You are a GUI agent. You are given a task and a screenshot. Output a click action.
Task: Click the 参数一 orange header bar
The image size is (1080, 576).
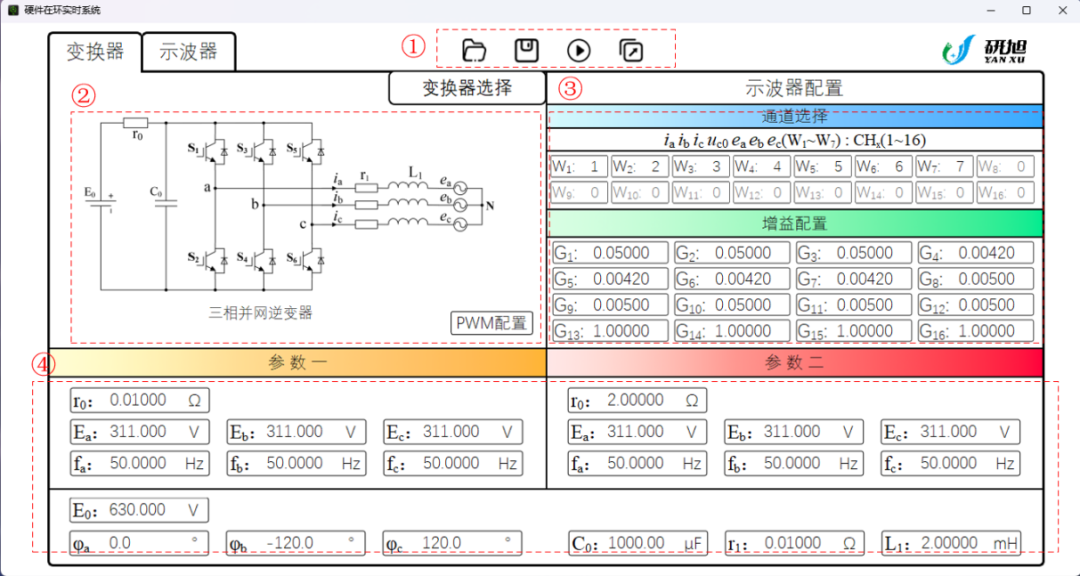click(x=298, y=362)
